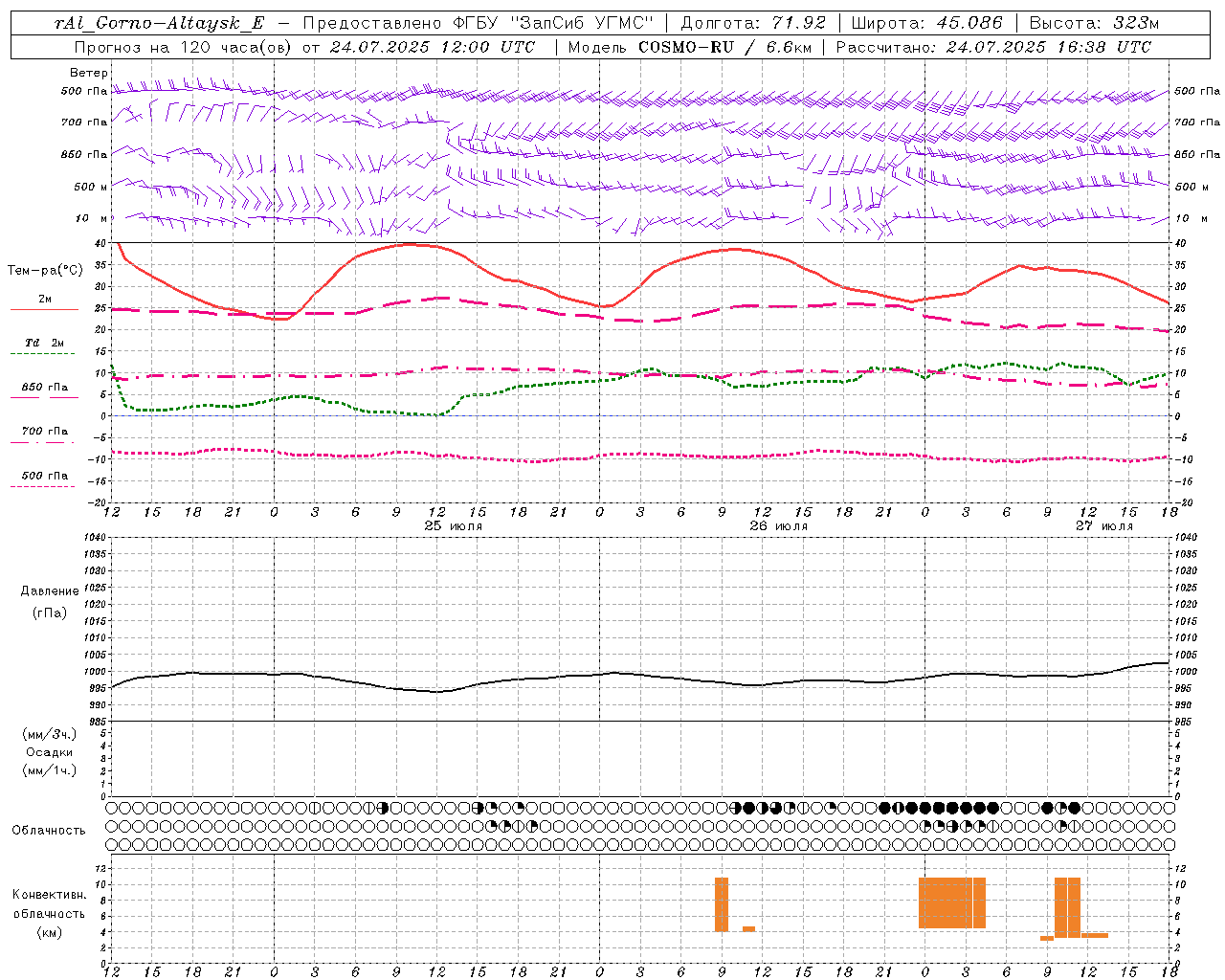
Task: Click the model label COSMO-RU / 6.6км
Action: click(x=724, y=46)
